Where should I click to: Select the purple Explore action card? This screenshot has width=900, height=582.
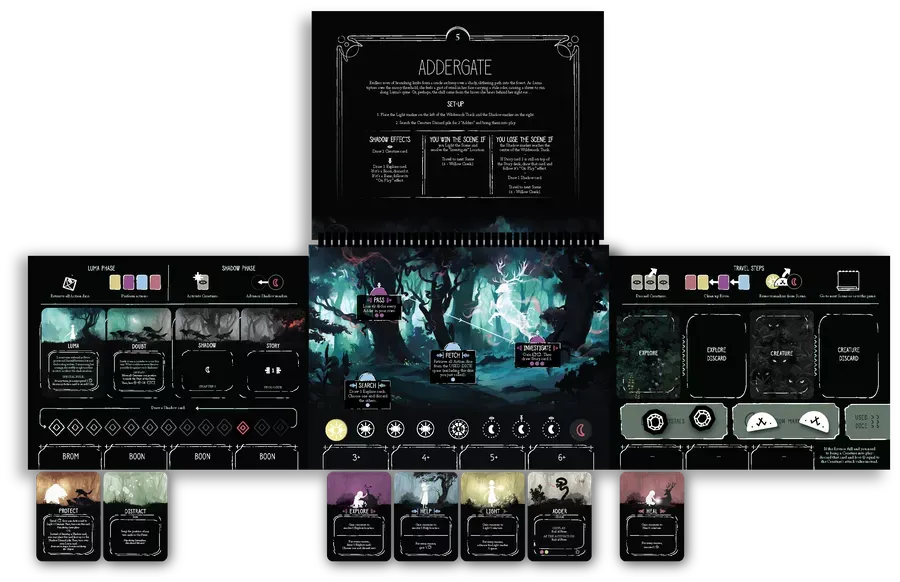359,516
